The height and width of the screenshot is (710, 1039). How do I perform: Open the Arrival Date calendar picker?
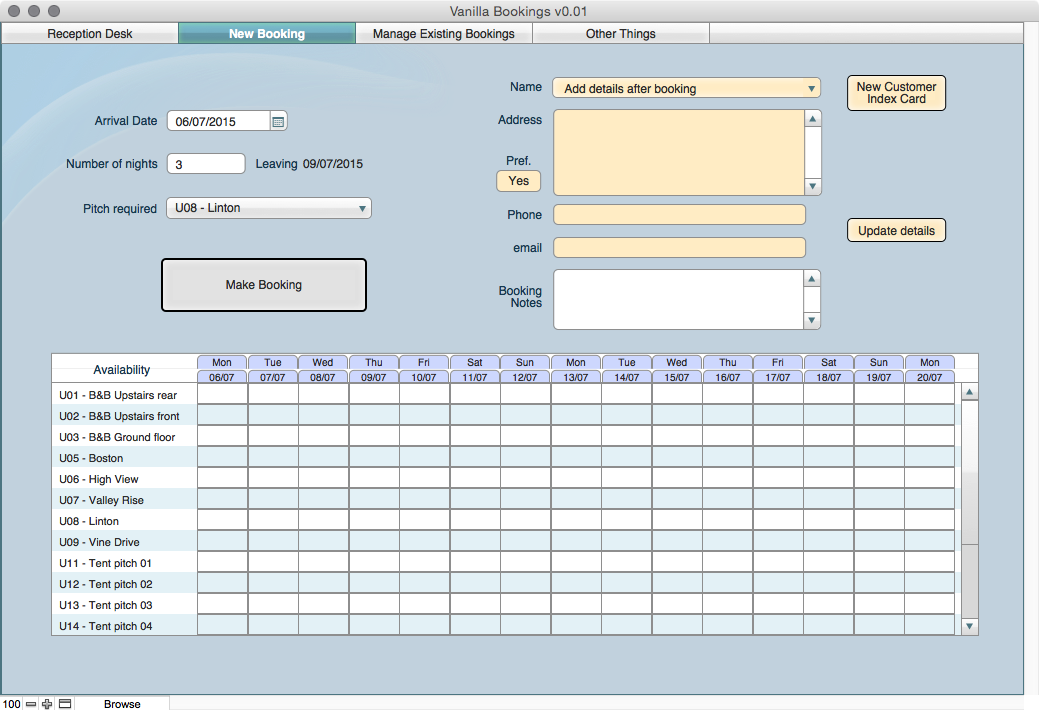(x=279, y=122)
